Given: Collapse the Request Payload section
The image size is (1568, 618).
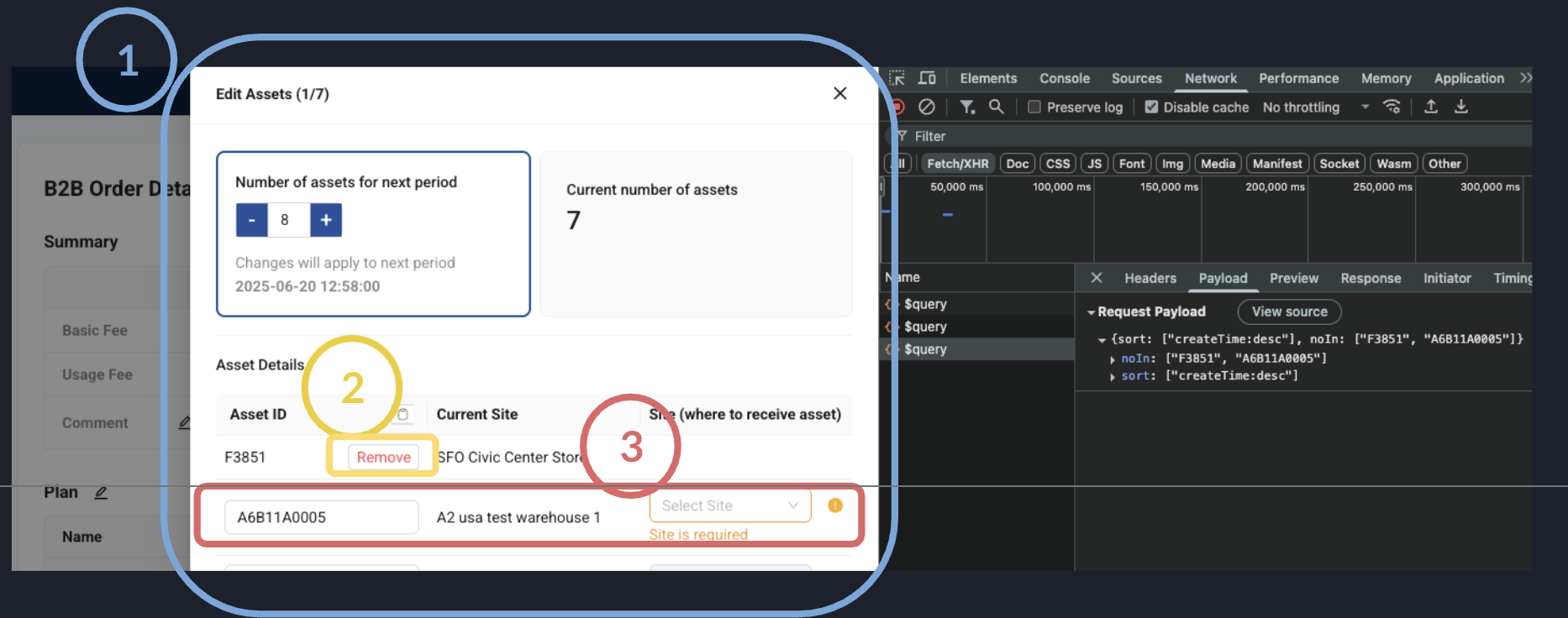Looking at the screenshot, I should click(1091, 312).
